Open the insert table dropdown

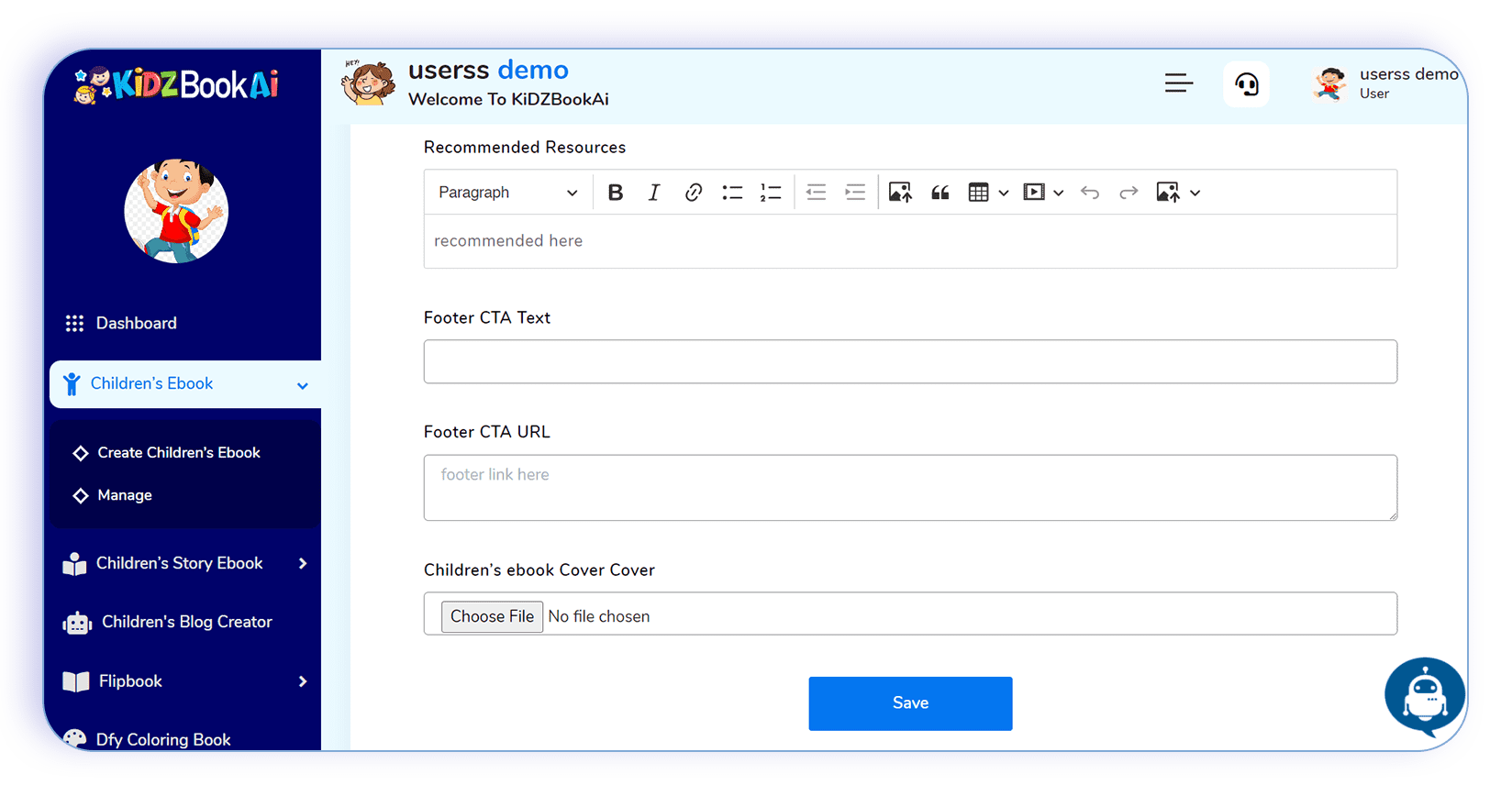click(988, 193)
